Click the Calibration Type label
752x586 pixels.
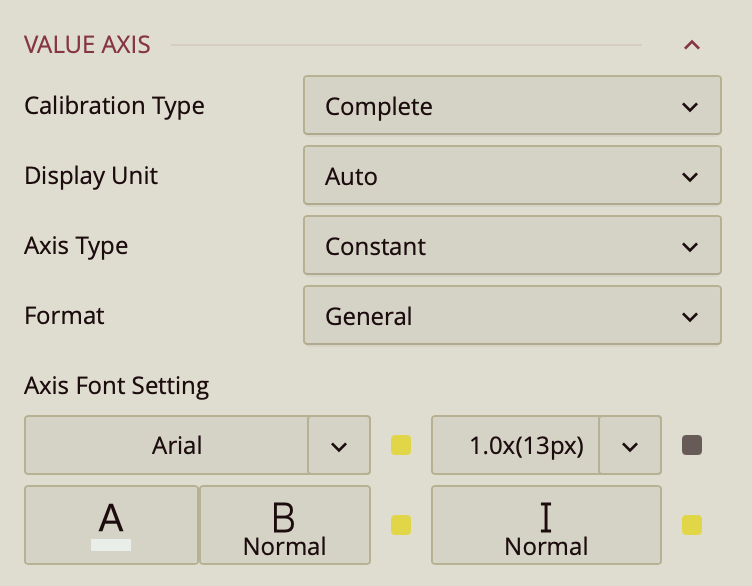[x=114, y=106]
